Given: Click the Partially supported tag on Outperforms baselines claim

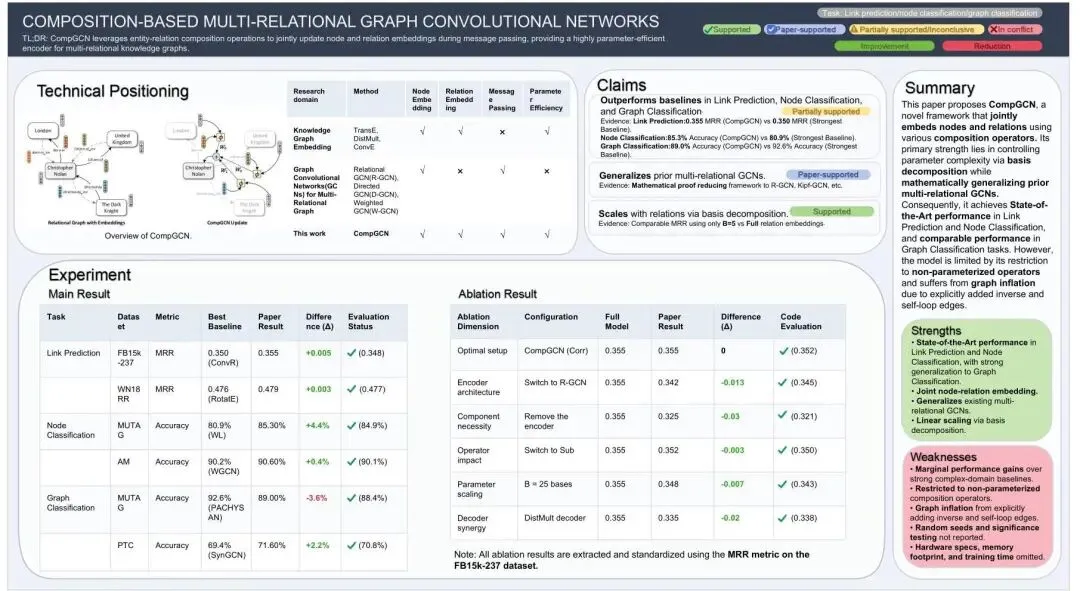Looking at the screenshot, I should click(x=826, y=111).
